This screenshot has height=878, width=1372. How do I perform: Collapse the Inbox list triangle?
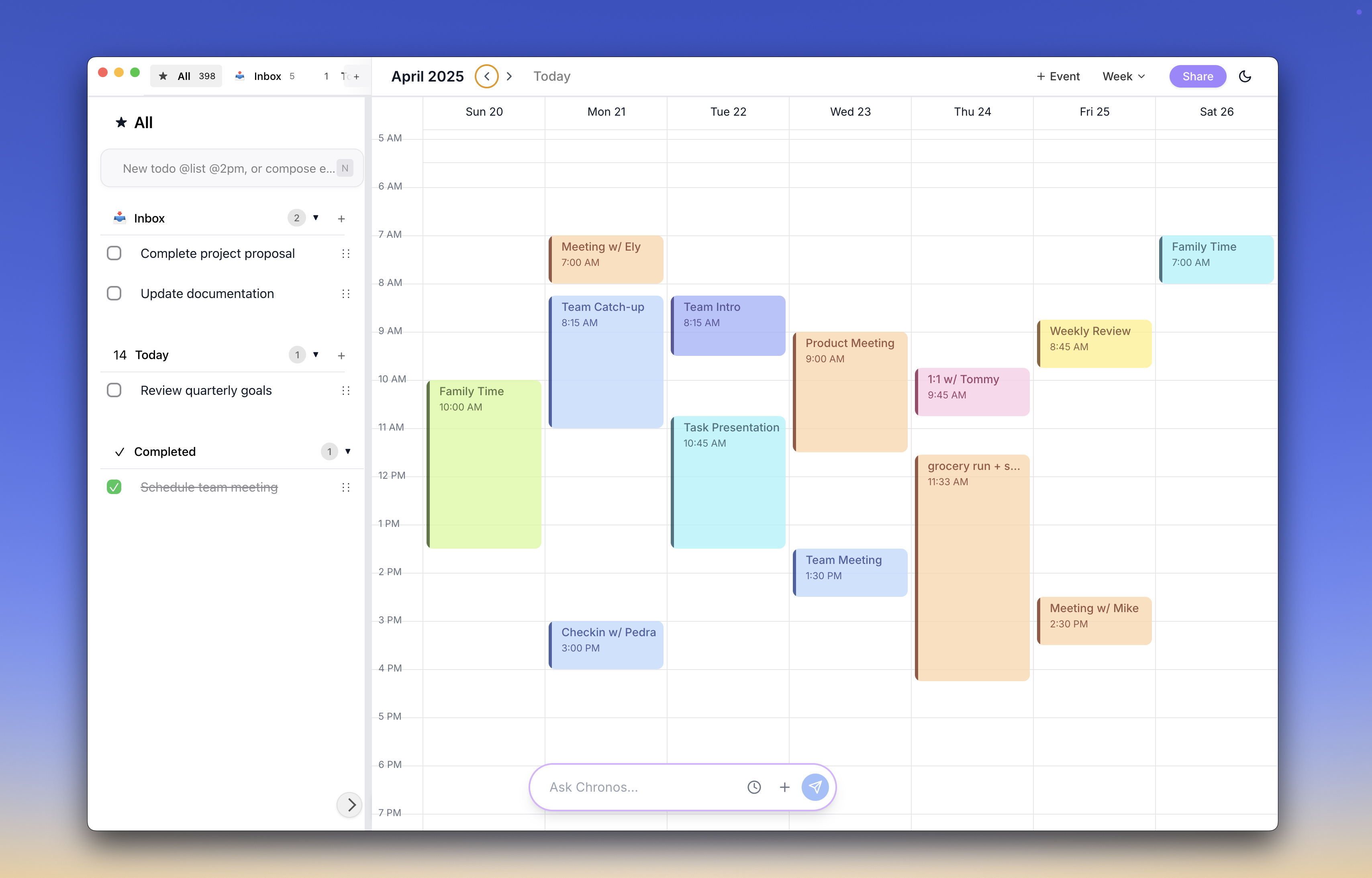point(316,218)
